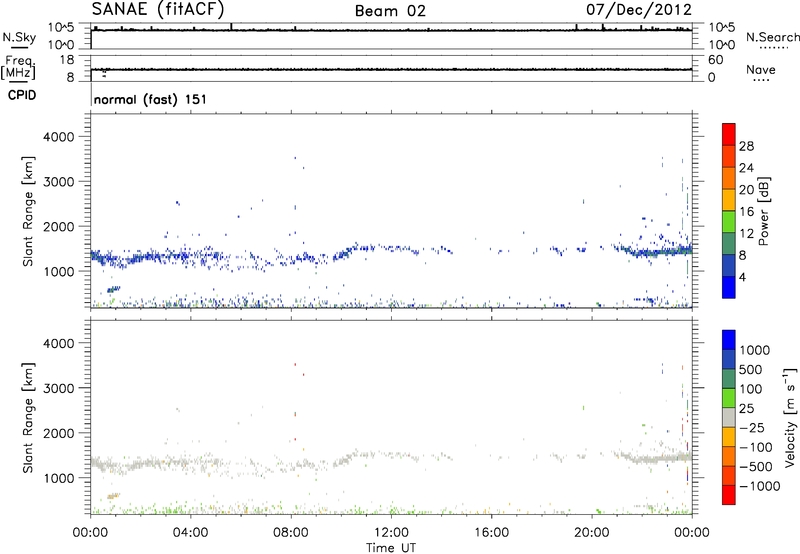Pick the Velocity segment between -1000 and -500
800x554 pixels.
click(x=729, y=475)
